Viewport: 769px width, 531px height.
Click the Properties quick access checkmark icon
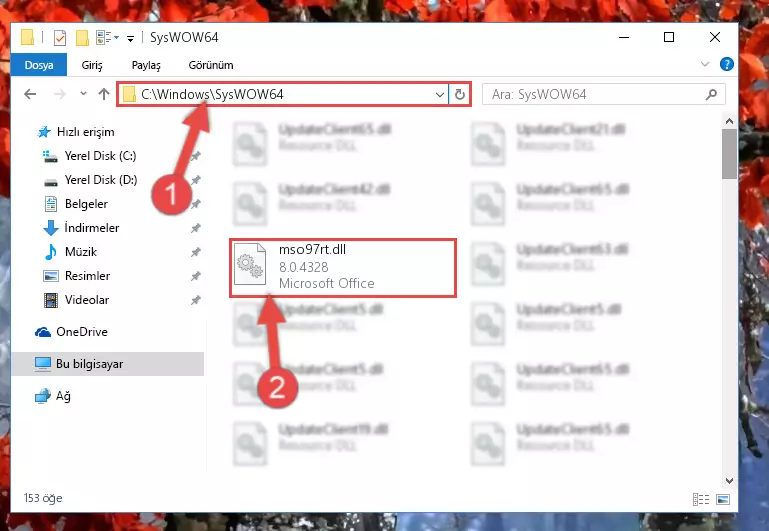pos(60,38)
